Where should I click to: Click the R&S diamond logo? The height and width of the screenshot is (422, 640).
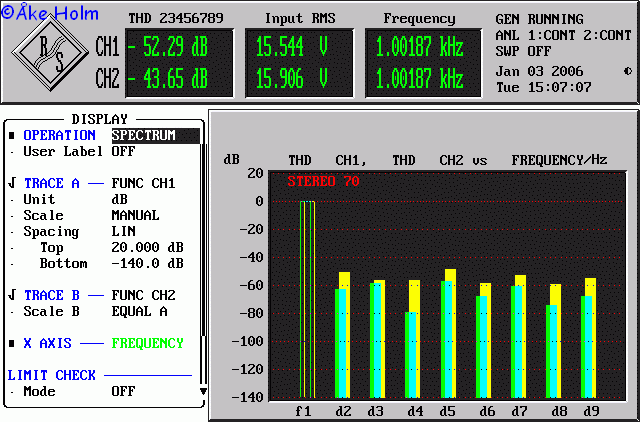pos(50,52)
